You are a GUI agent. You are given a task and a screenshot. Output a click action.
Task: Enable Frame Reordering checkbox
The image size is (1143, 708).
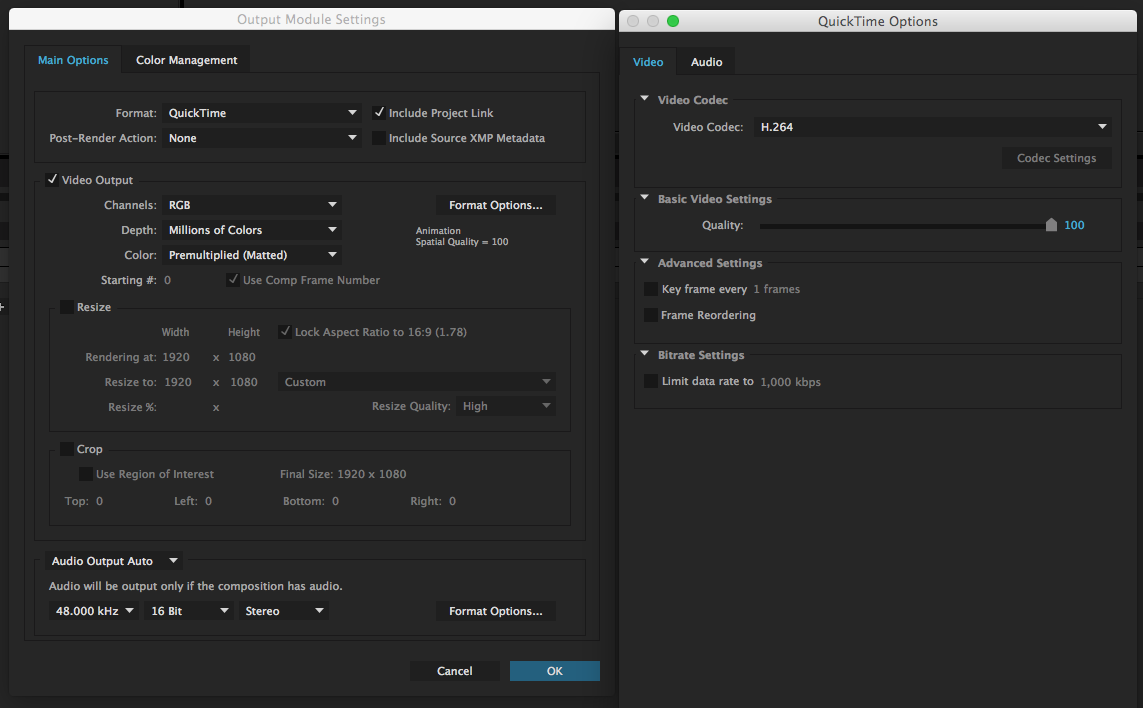pyautogui.click(x=651, y=315)
